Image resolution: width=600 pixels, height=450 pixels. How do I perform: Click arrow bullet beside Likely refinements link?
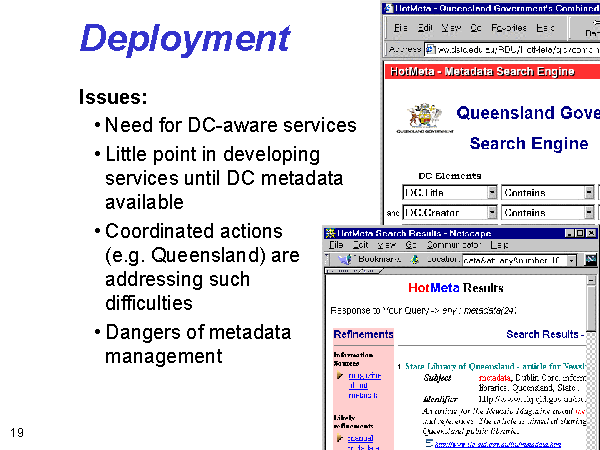339,438
